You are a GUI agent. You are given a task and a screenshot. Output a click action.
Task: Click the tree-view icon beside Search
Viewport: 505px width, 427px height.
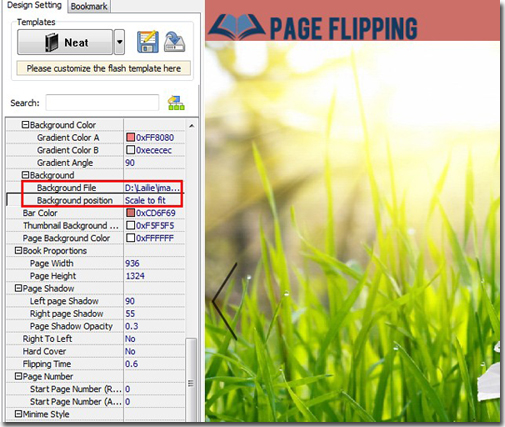pyautogui.click(x=176, y=103)
